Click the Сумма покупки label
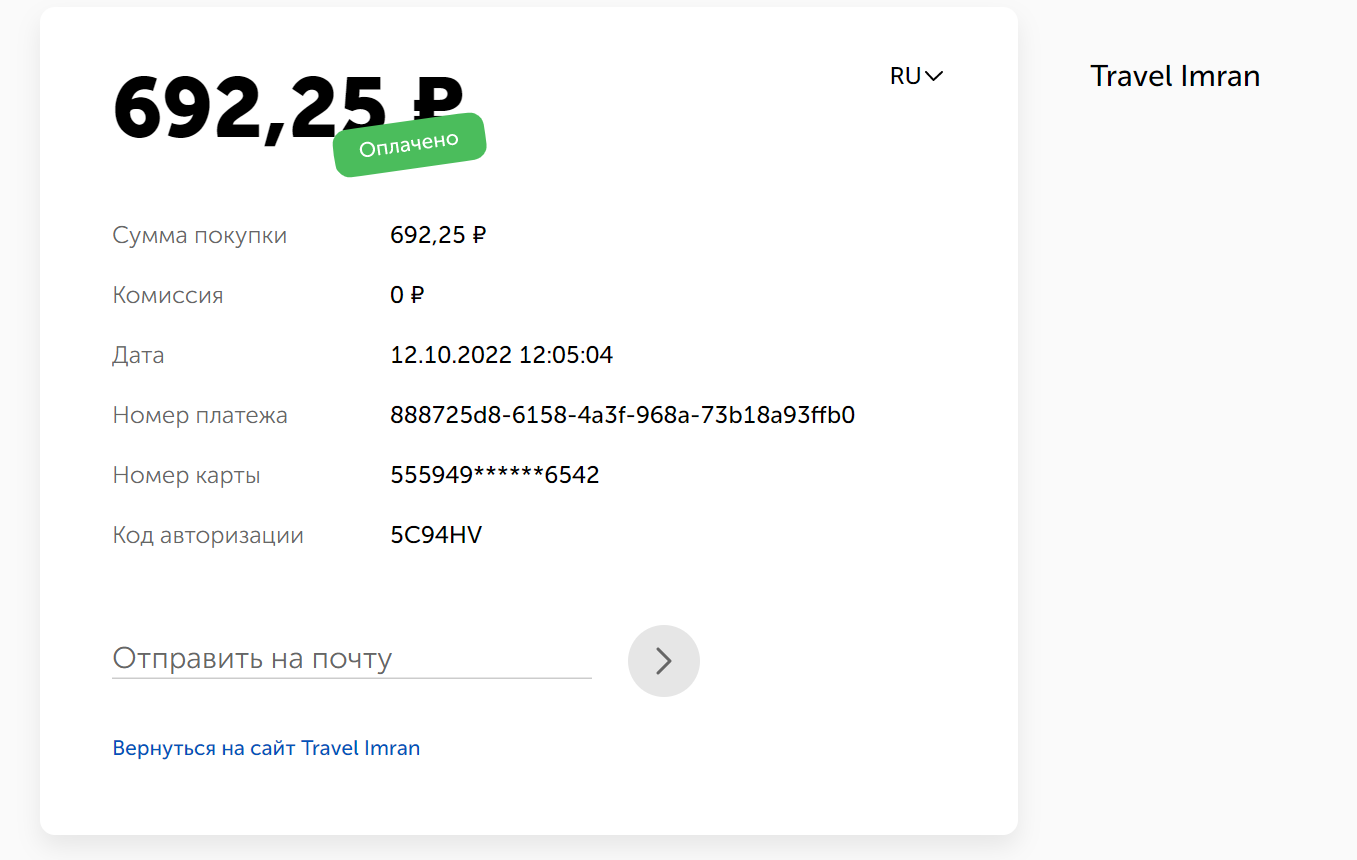 (x=200, y=236)
